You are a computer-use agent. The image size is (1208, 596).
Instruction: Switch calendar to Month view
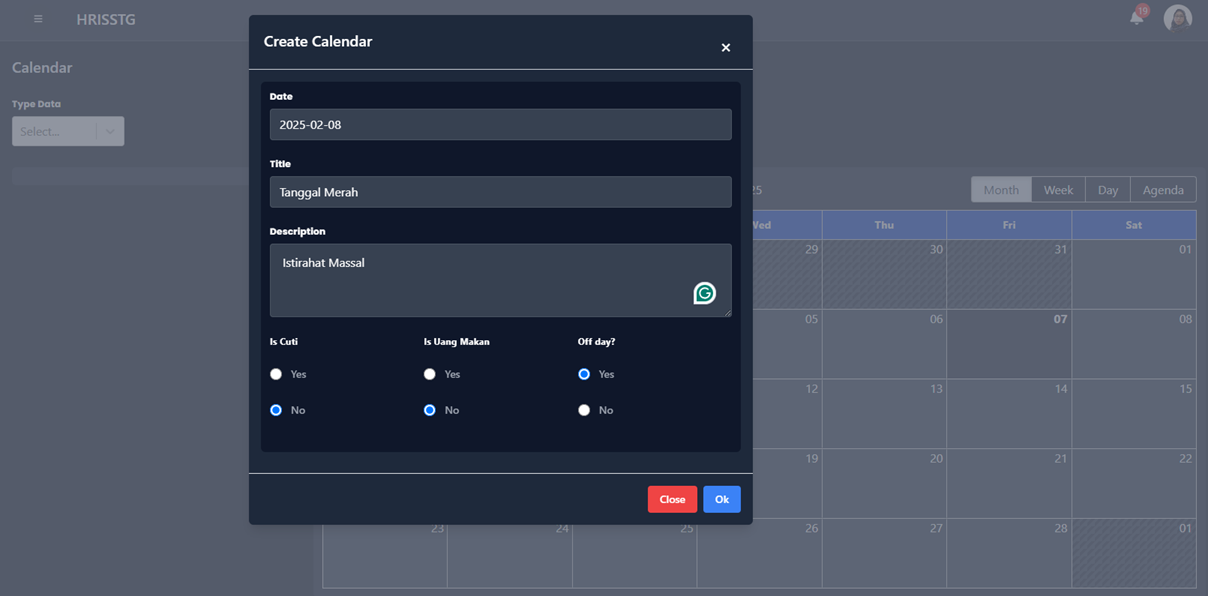tap(1001, 190)
